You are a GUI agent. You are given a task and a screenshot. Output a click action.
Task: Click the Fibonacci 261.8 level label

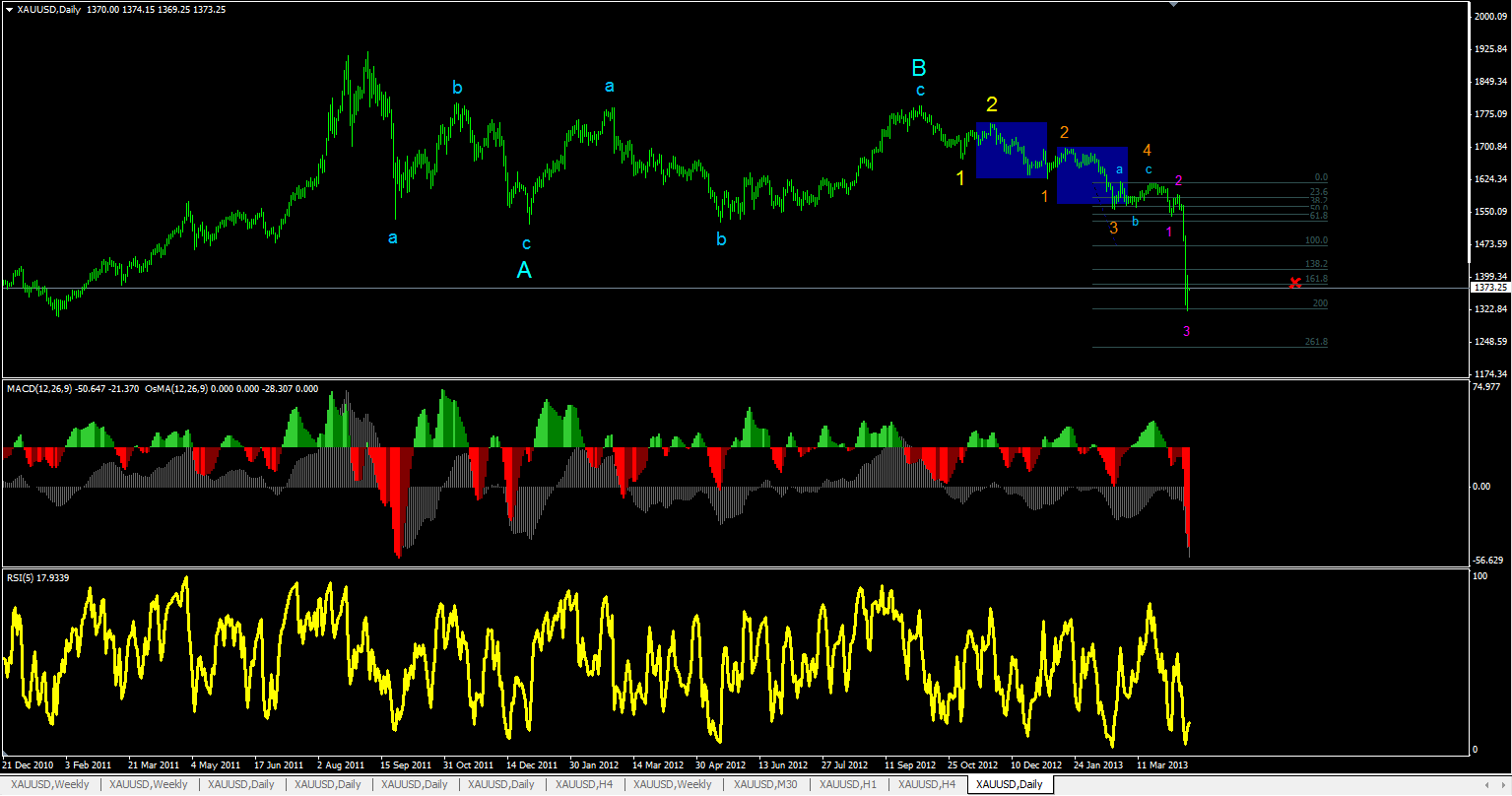pyautogui.click(x=1316, y=342)
